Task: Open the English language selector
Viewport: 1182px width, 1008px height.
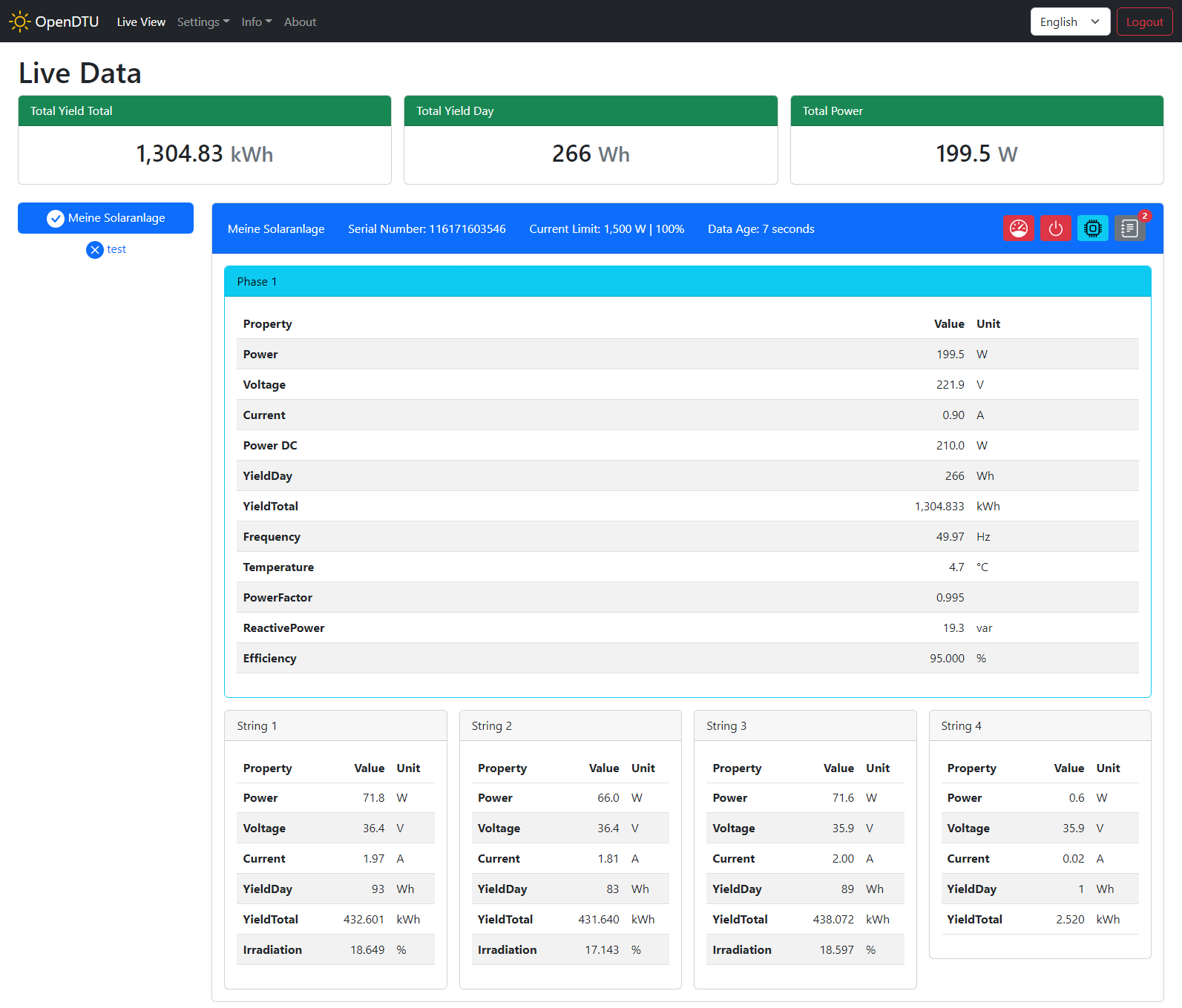Action: pos(1069,22)
